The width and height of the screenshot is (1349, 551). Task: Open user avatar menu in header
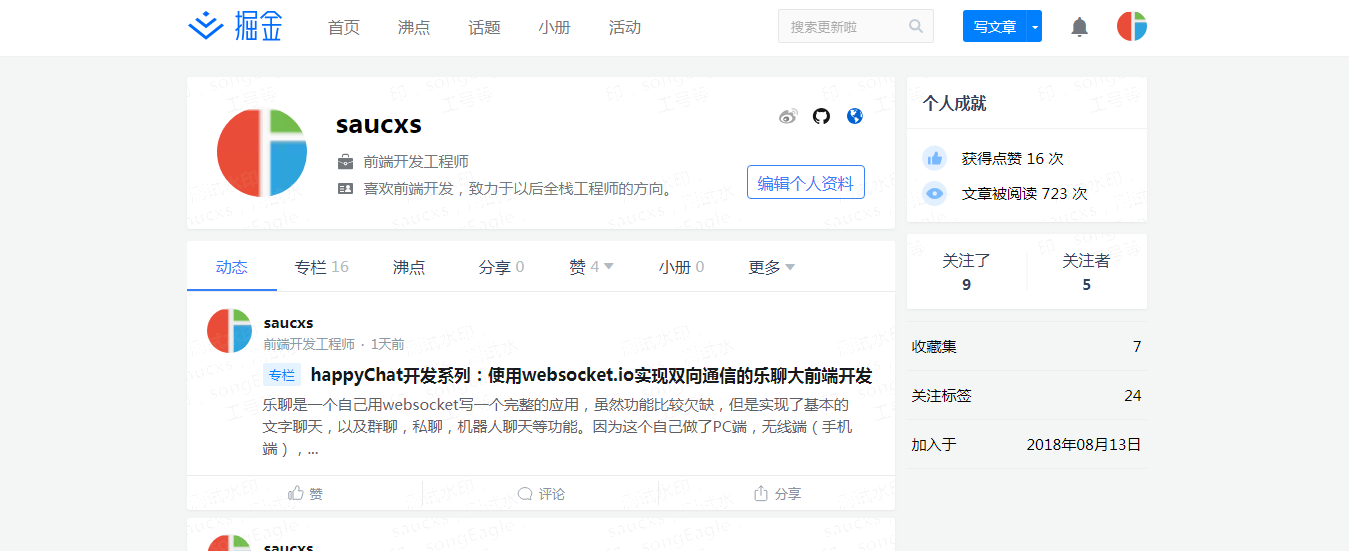[x=1132, y=26]
